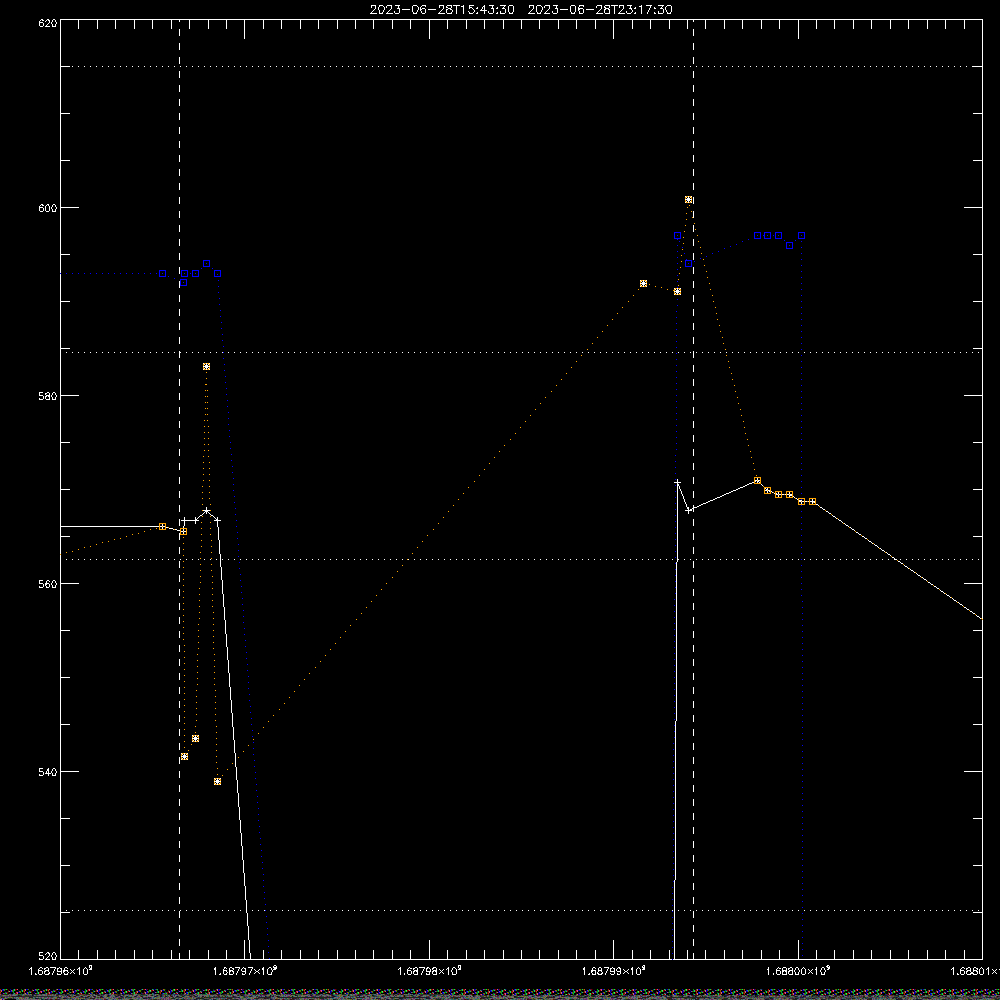Select the 580 label on the y-axis

tap(48, 396)
